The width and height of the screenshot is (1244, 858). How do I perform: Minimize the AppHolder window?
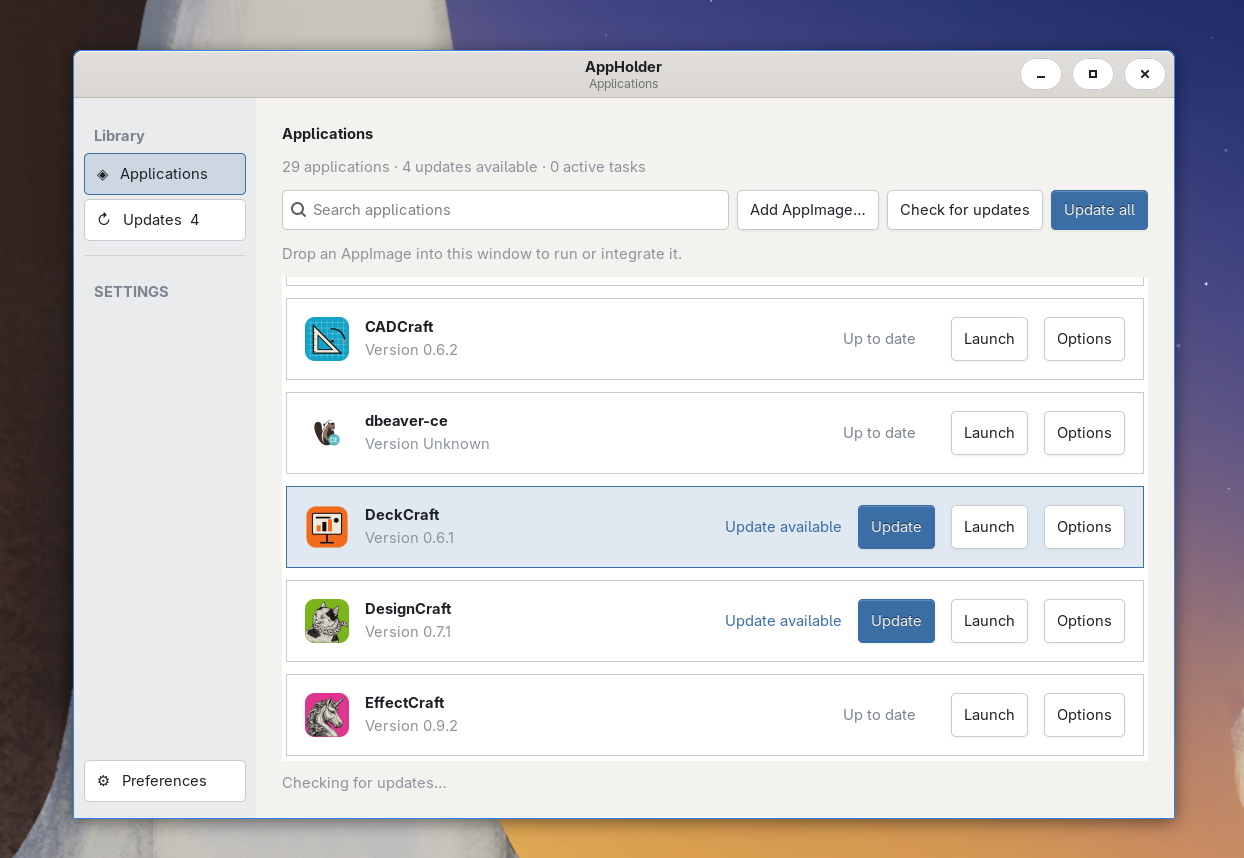[1041, 74]
